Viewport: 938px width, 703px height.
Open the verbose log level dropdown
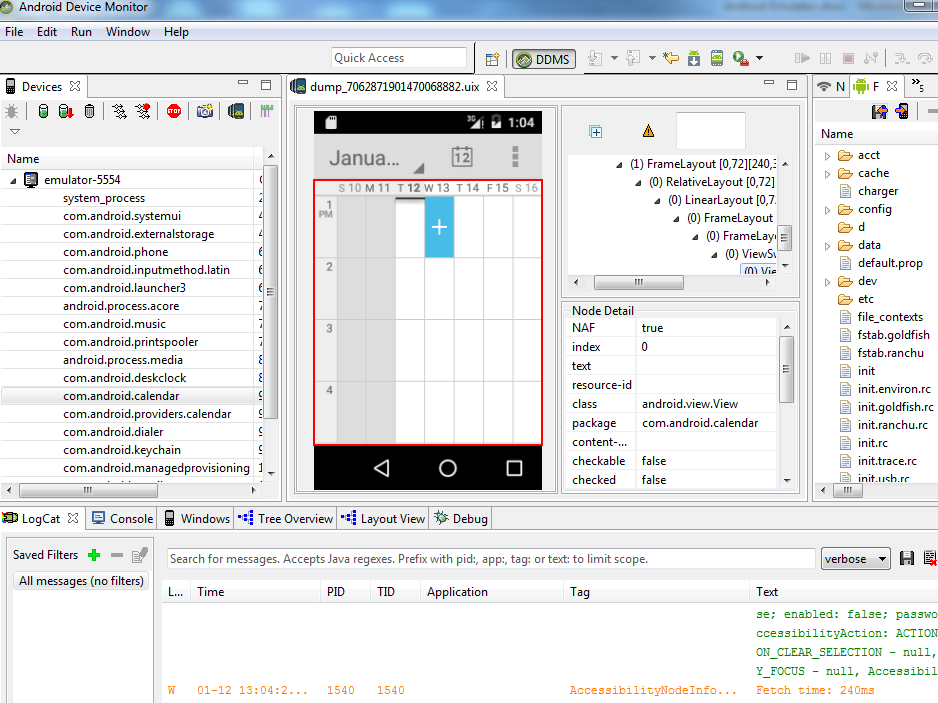click(855, 559)
